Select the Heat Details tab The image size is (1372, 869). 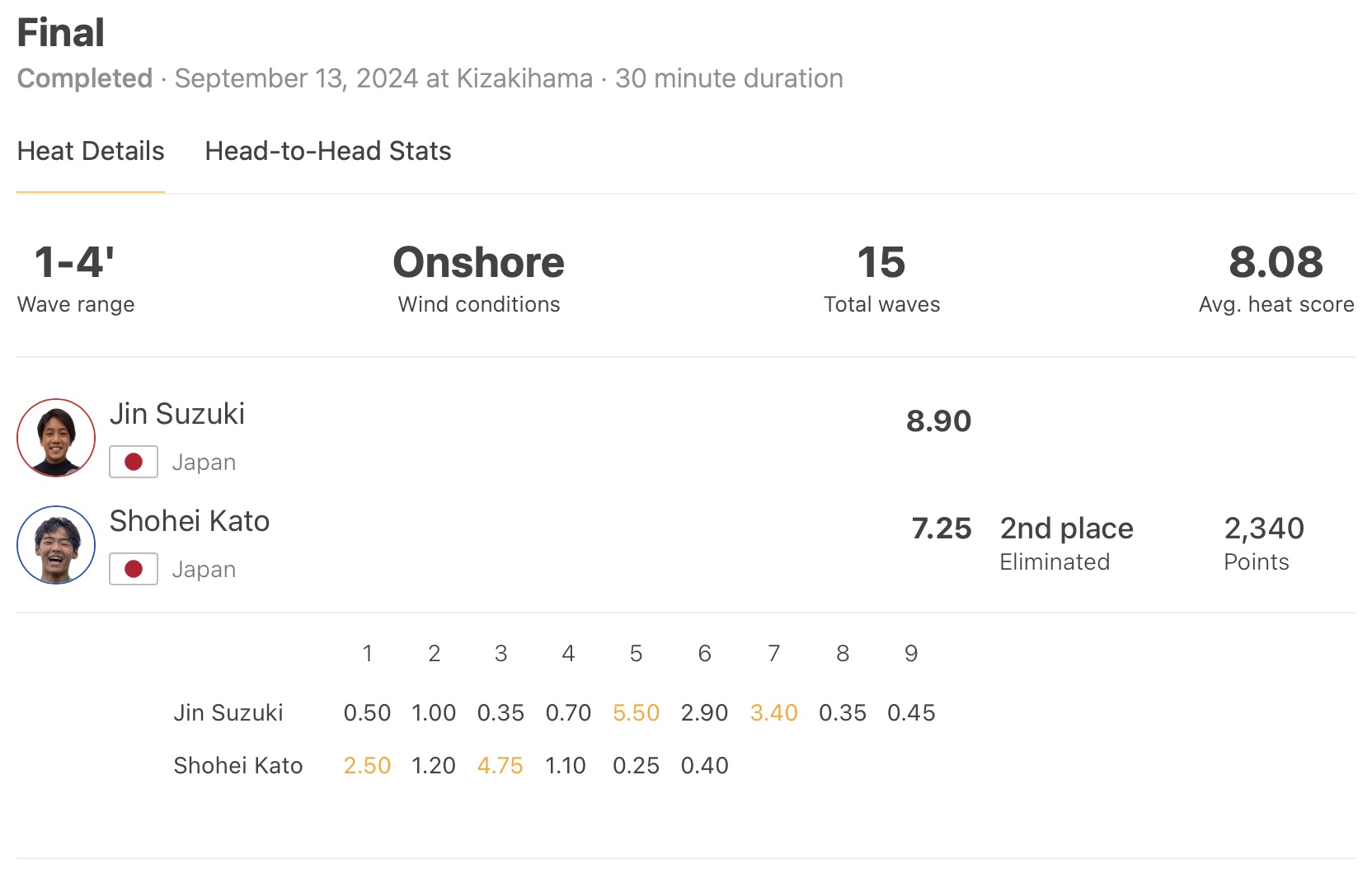click(x=91, y=151)
